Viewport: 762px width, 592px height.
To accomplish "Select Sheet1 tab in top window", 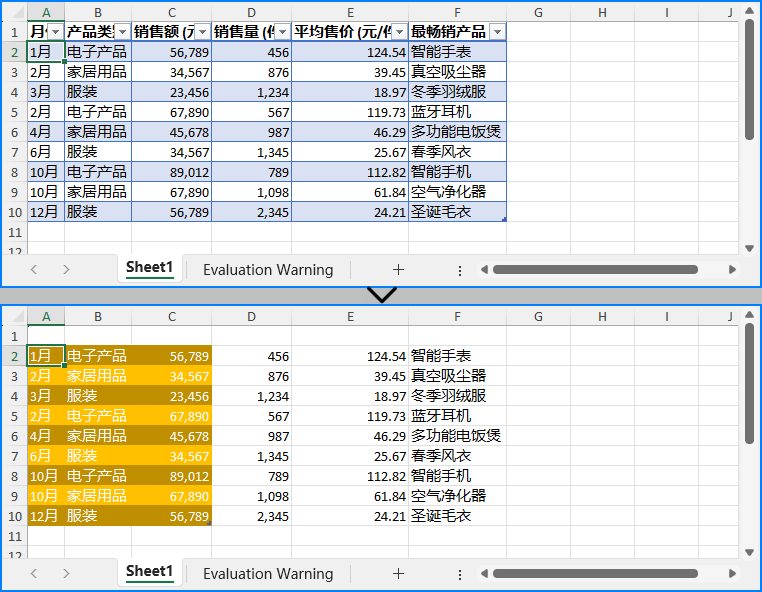I will pyautogui.click(x=149, y=268).
